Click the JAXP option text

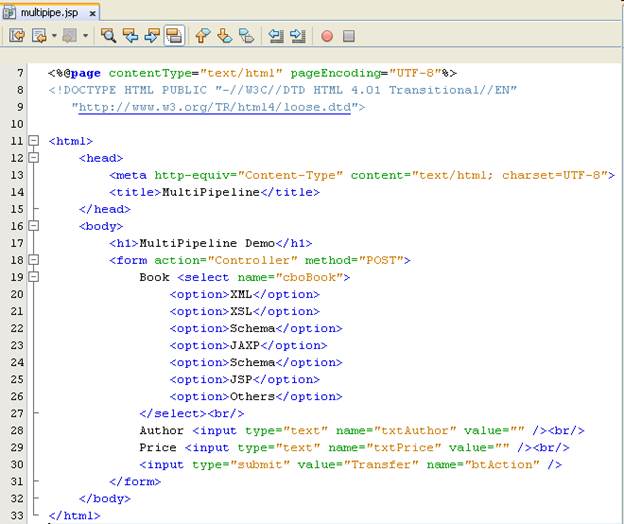245,345
